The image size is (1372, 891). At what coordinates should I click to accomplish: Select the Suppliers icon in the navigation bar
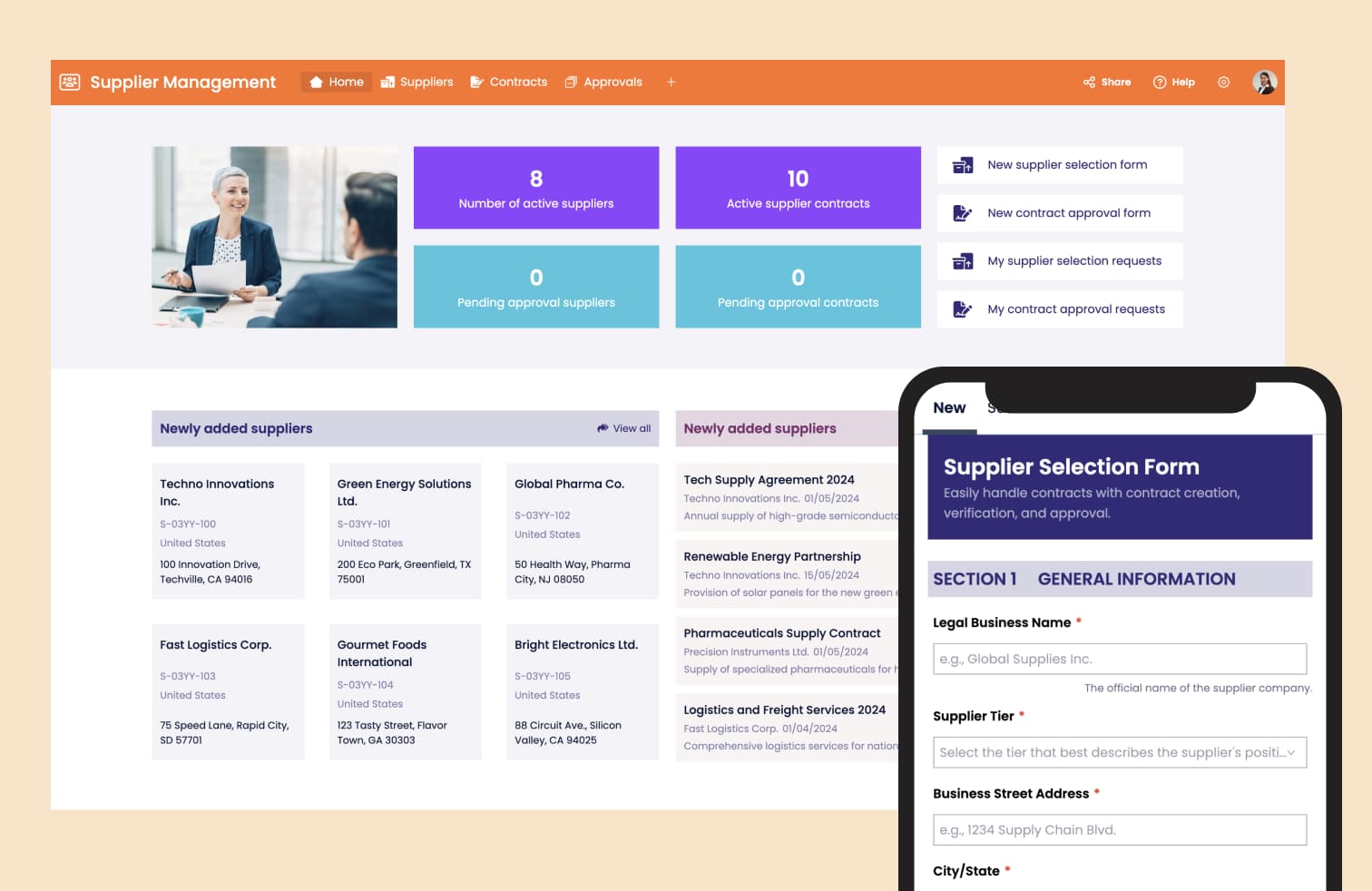tap(387, 82)
